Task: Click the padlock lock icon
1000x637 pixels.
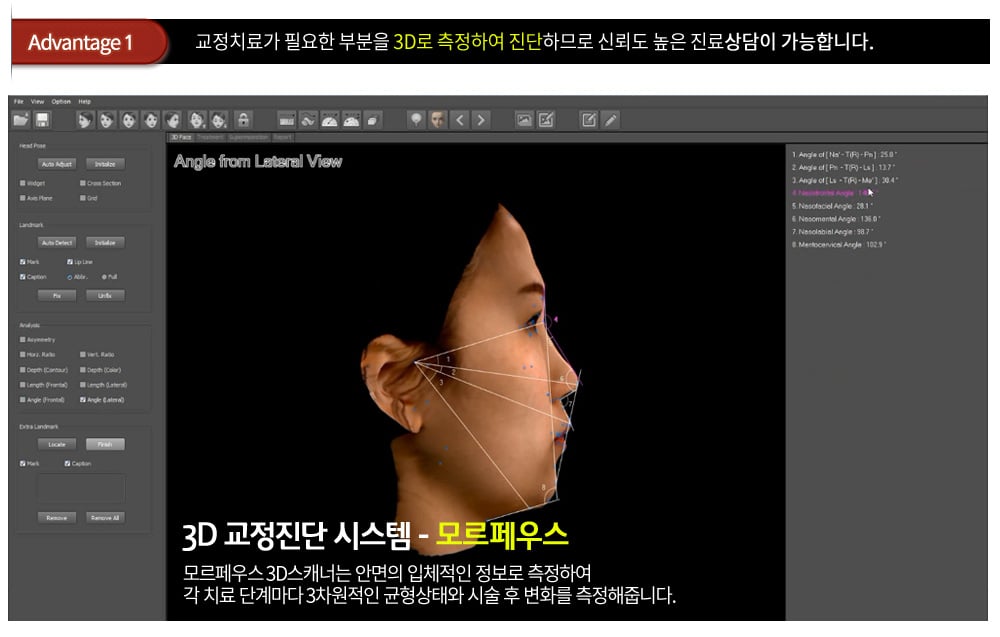Action: (243, 120)
